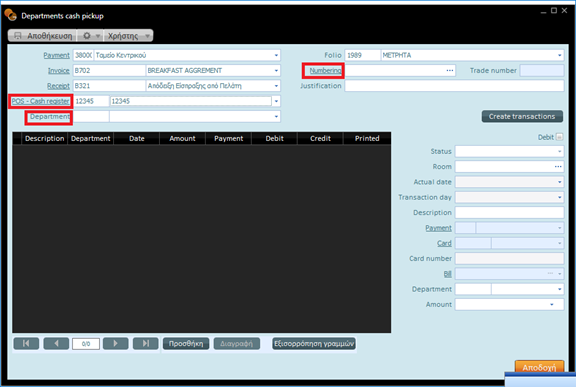
Task: Click the Bill link label
Action: pos(447,274)
